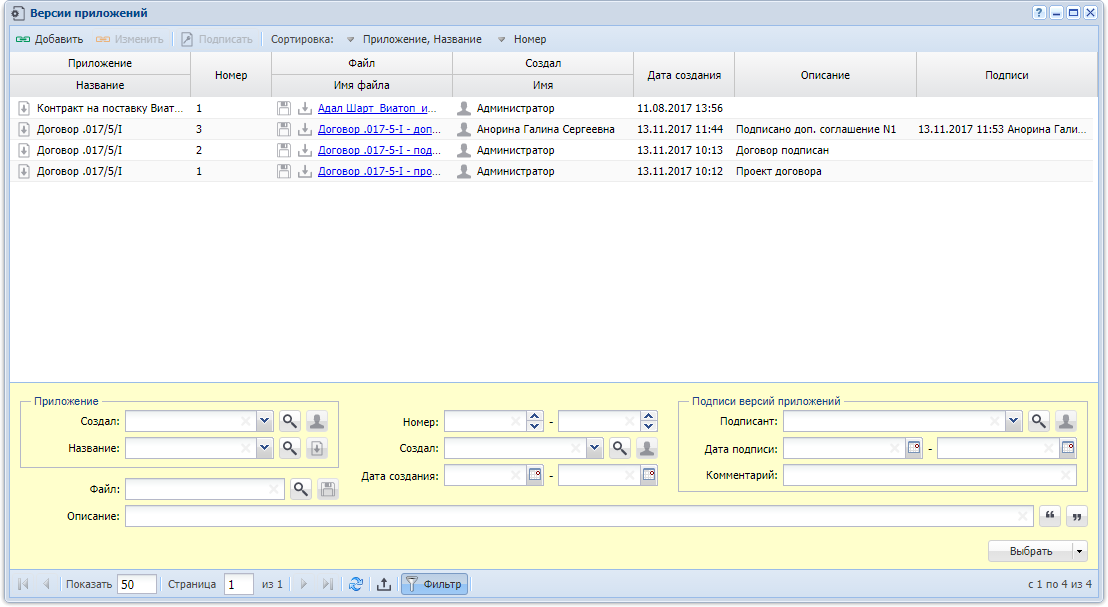Image resolution: width=1108 pixels, height=607 pixels.
Task: Open calendar for Дата создания end date
Action: coord(649,475)
